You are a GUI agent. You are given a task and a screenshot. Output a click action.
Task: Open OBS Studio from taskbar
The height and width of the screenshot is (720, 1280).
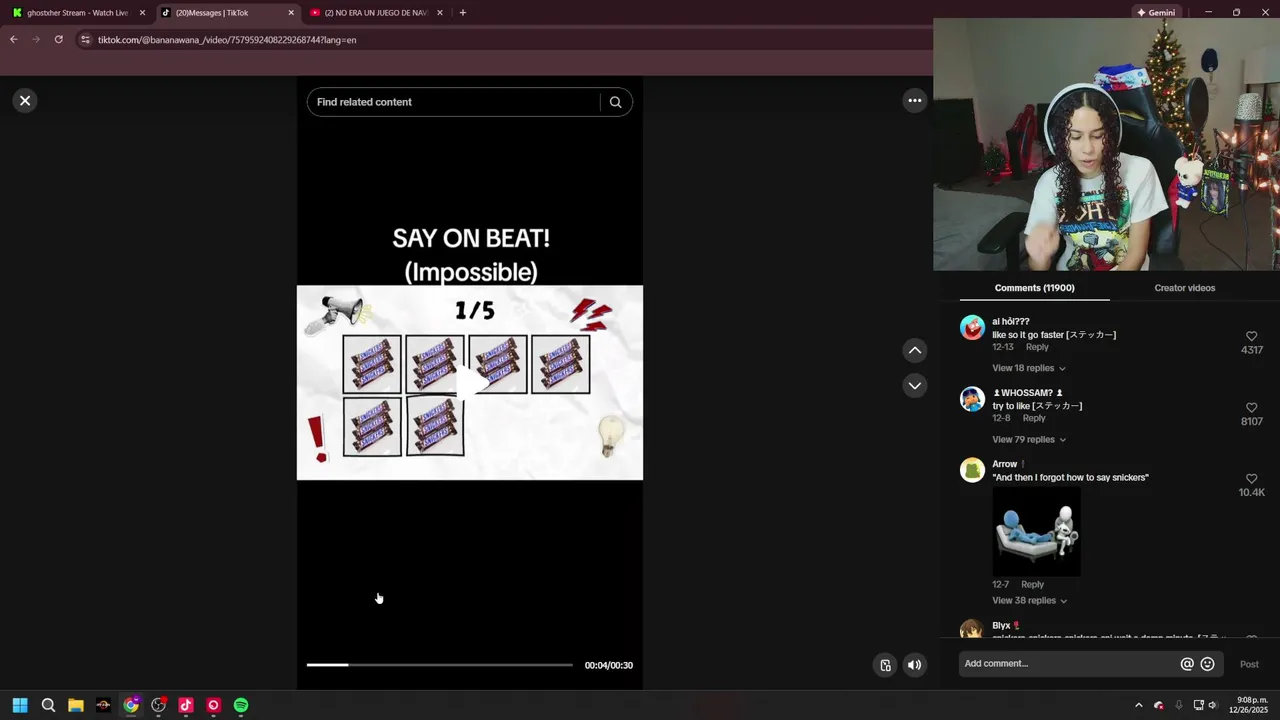158,705
